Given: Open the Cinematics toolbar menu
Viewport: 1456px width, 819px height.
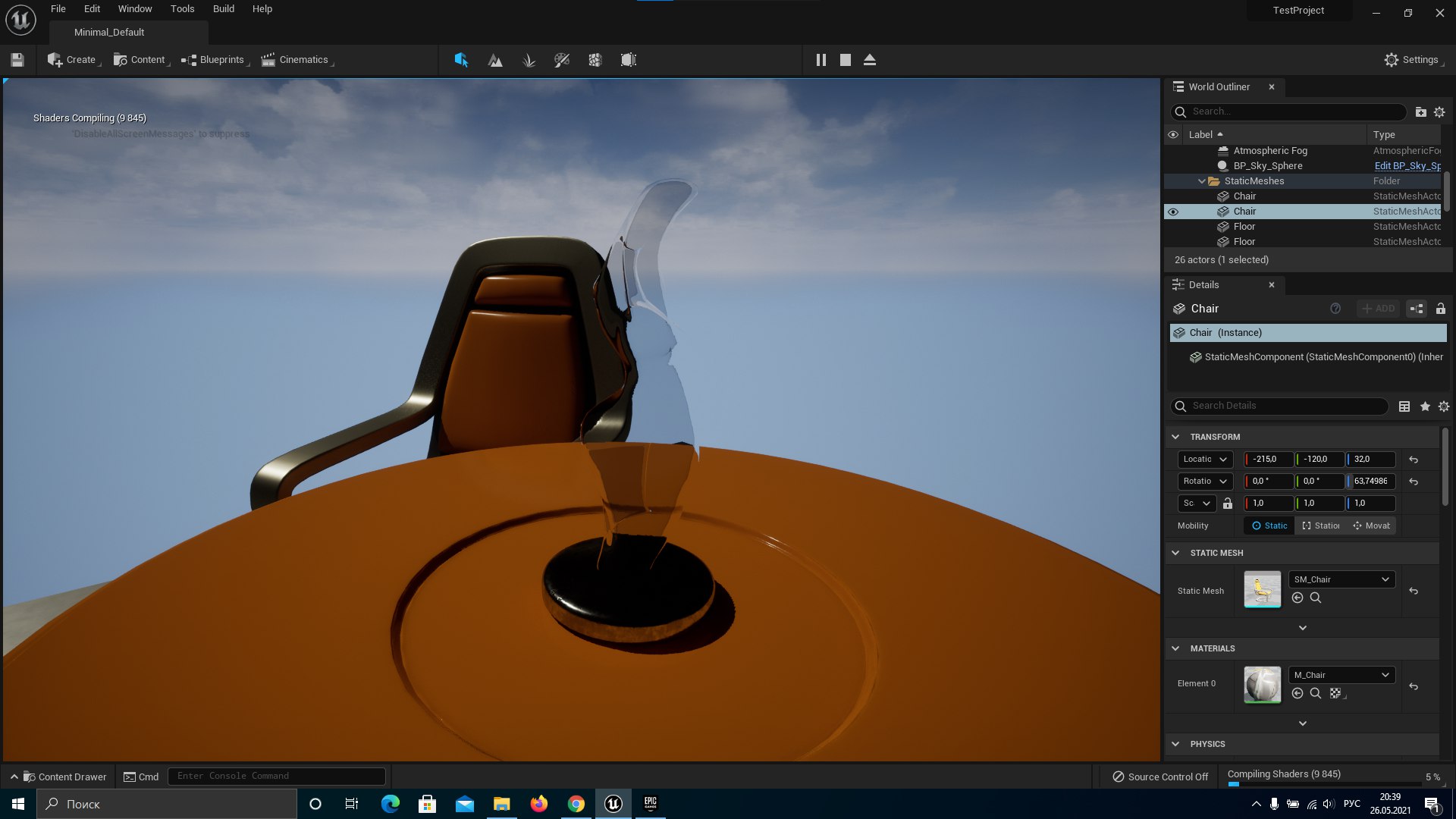Looking at the screenshot, I should point(297,60).
